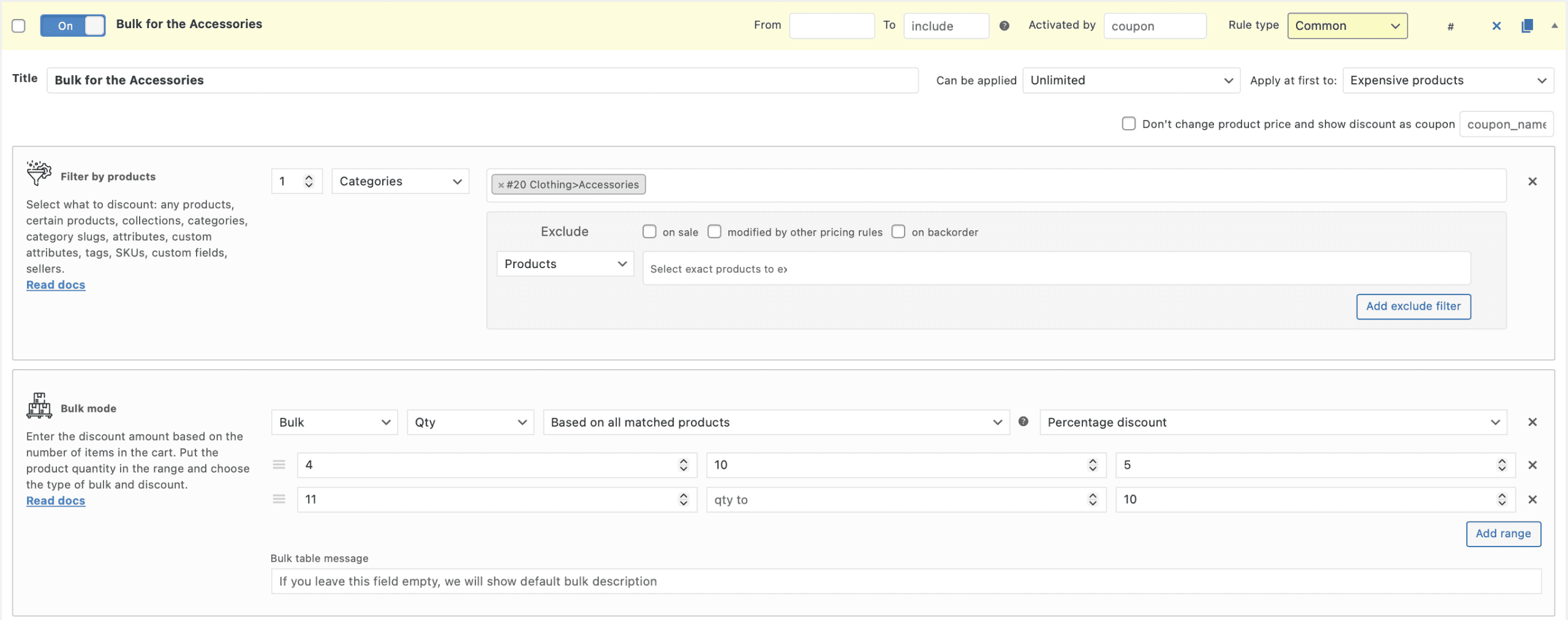Image resolution: width=1568 pixels, height=620 pixels.
Task: Check exclude on backorder option
Action: 898,232
